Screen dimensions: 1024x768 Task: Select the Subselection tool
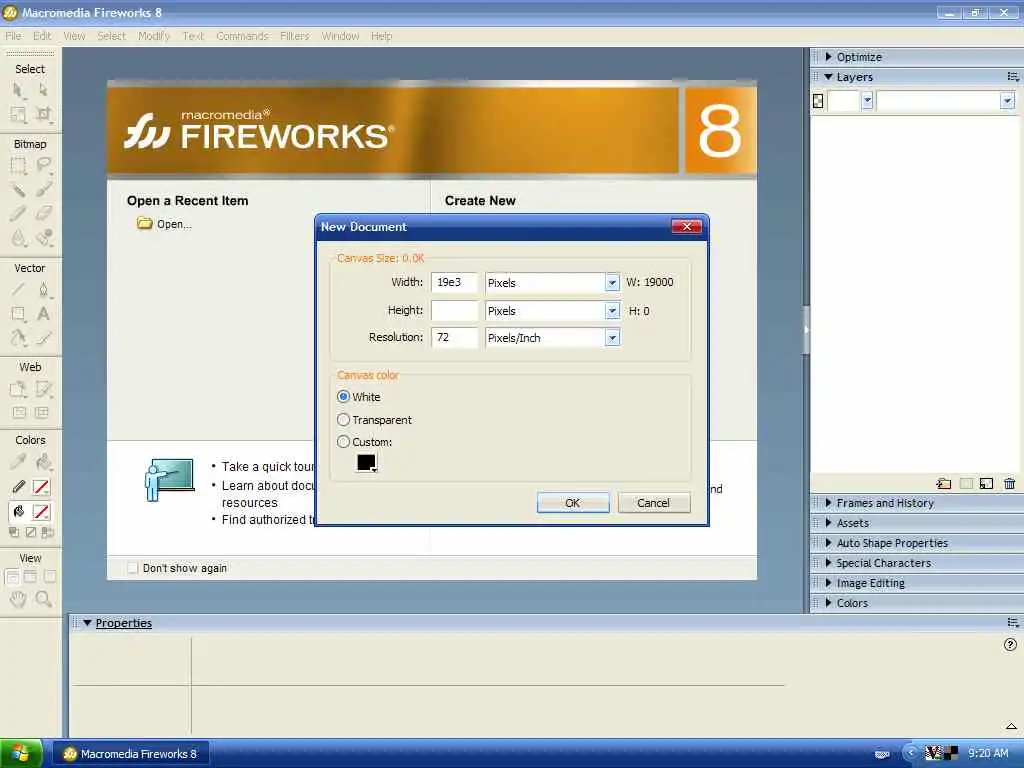tap(43, 90)
